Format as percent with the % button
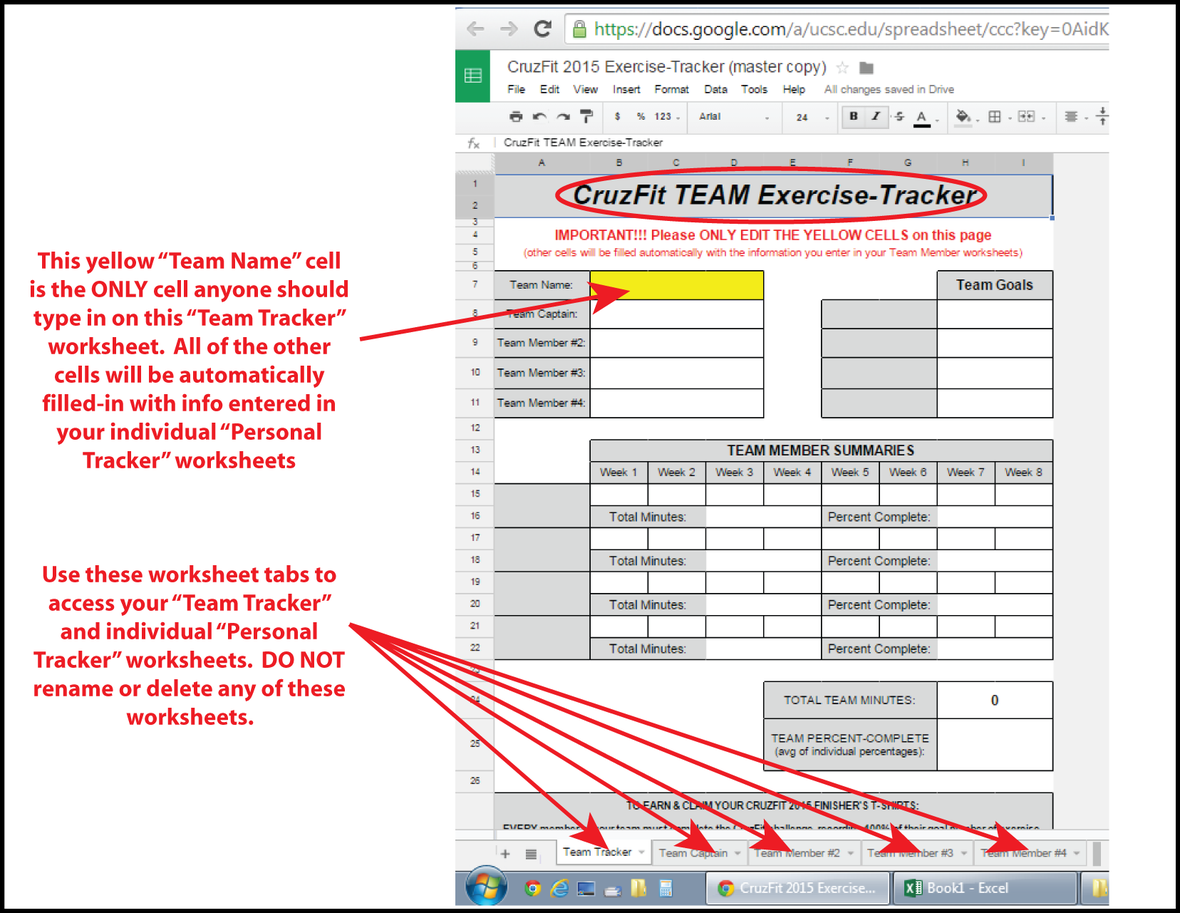1180x913 pixels. [640, 117]
